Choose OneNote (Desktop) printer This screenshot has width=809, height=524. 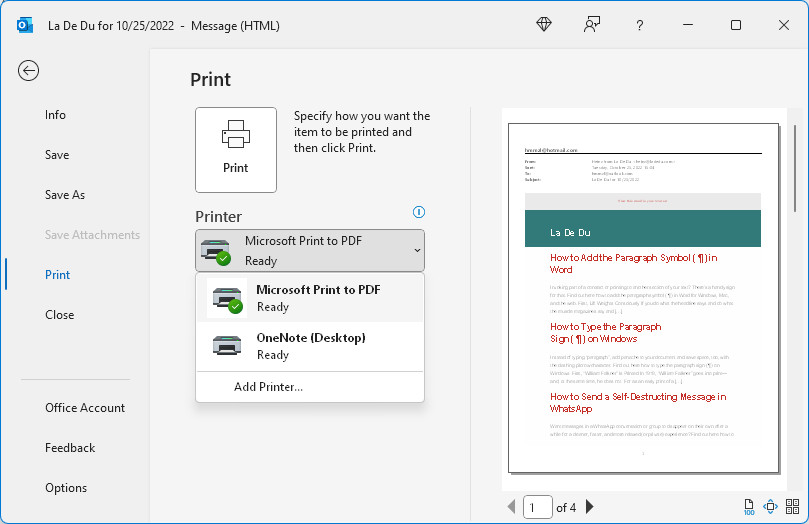(x=310, y=346)
